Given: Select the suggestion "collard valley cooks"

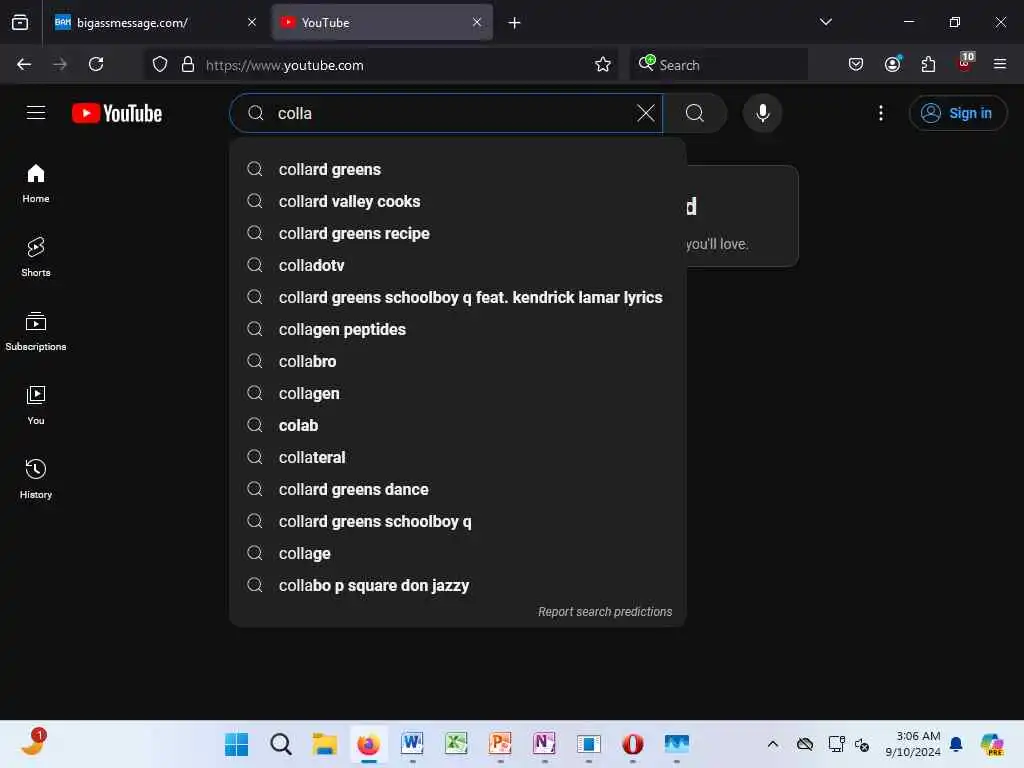Looking at the screenshot, I should coord(457,201).
